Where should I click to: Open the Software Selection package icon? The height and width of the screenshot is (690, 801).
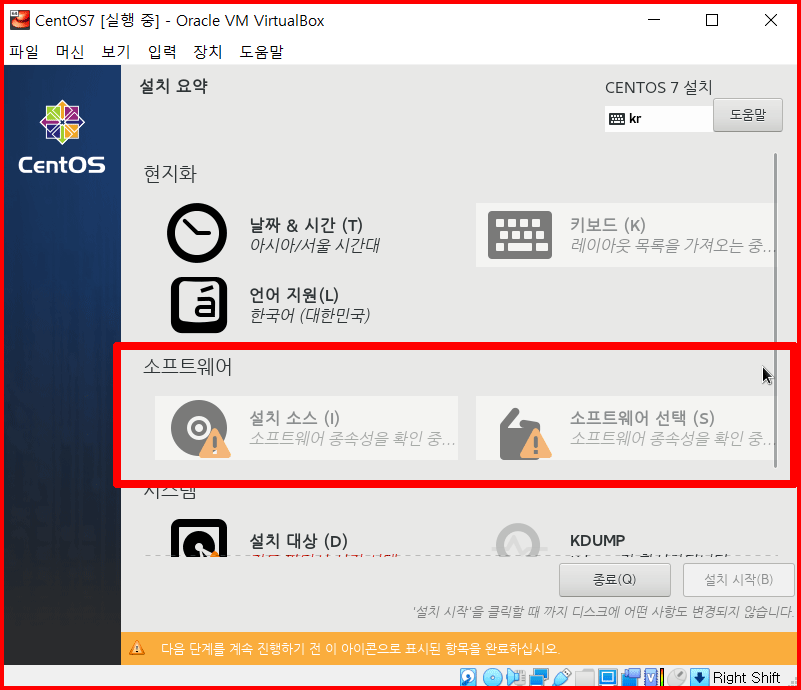pyautogui.click(x=524, y=433)
